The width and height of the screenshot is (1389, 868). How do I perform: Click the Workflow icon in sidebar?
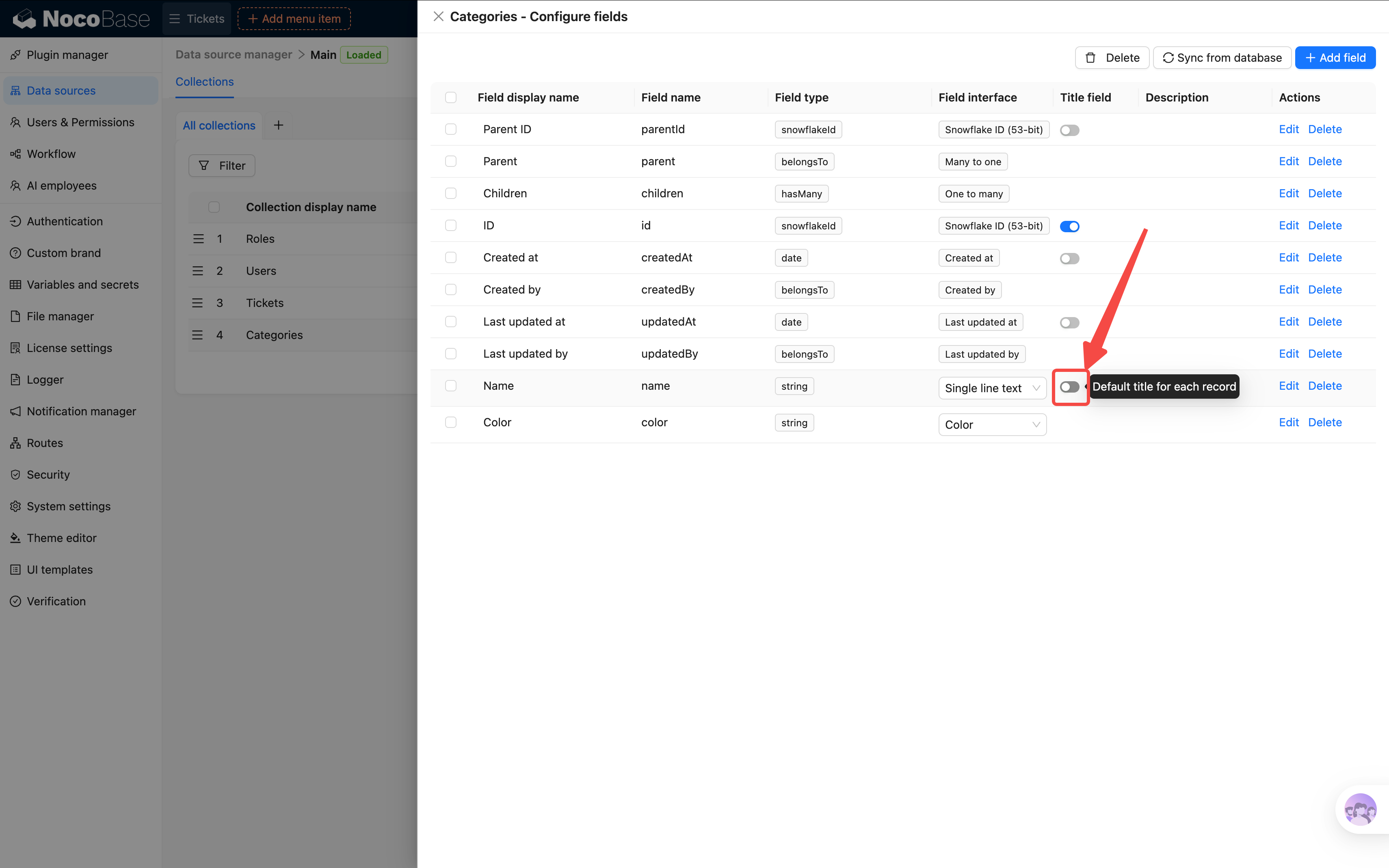15,154
